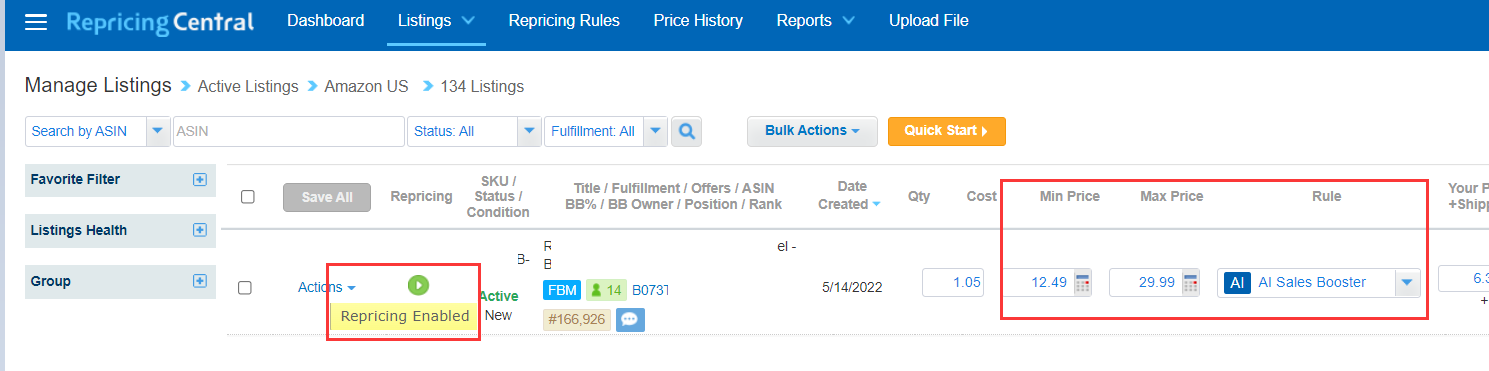The height and width of the screenshot is (371, 1489).
Task: Click the green 14 offers badge
Action: coord(606,290)
